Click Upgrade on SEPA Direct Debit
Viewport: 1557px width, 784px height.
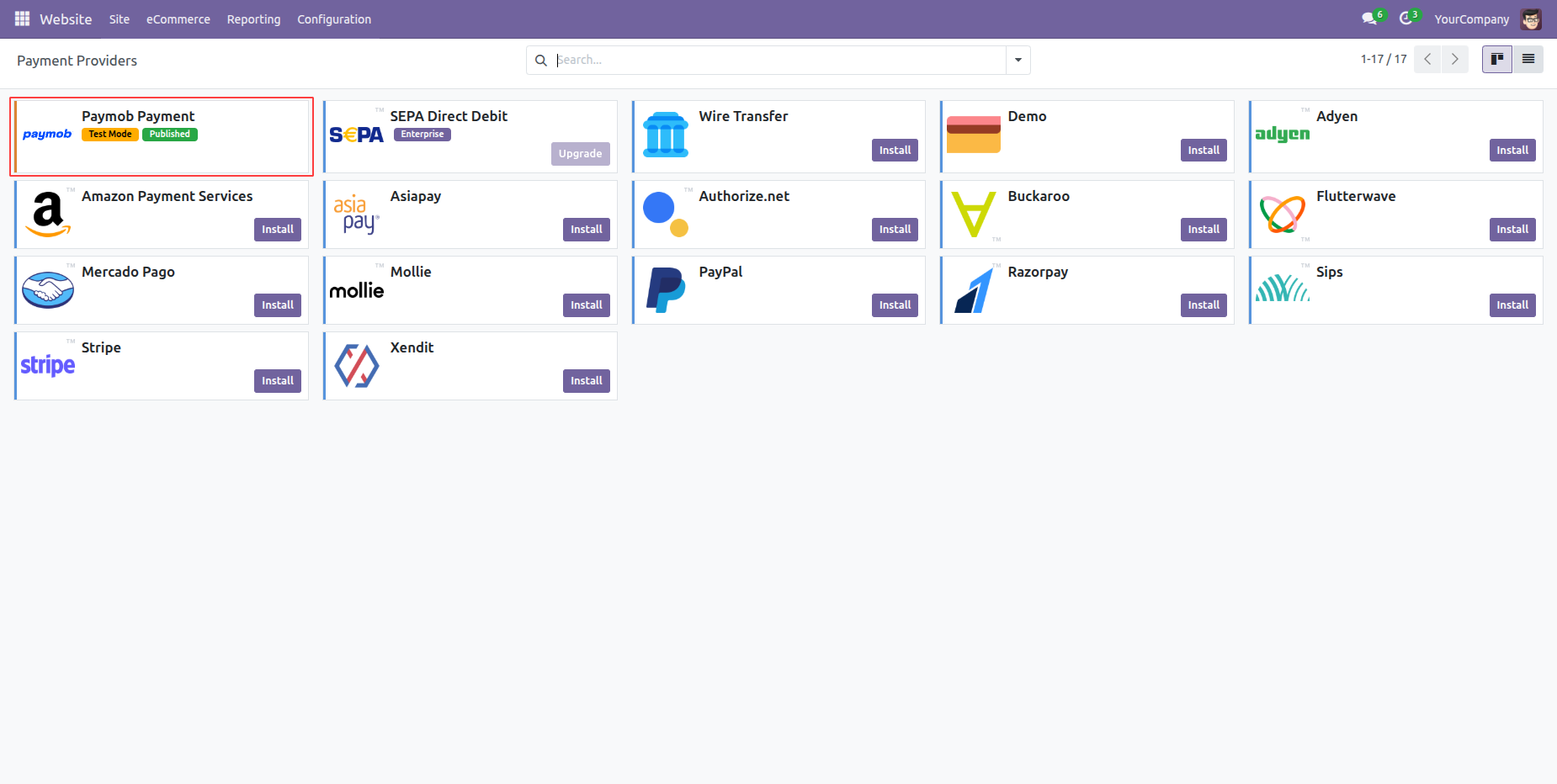[581, 154]
